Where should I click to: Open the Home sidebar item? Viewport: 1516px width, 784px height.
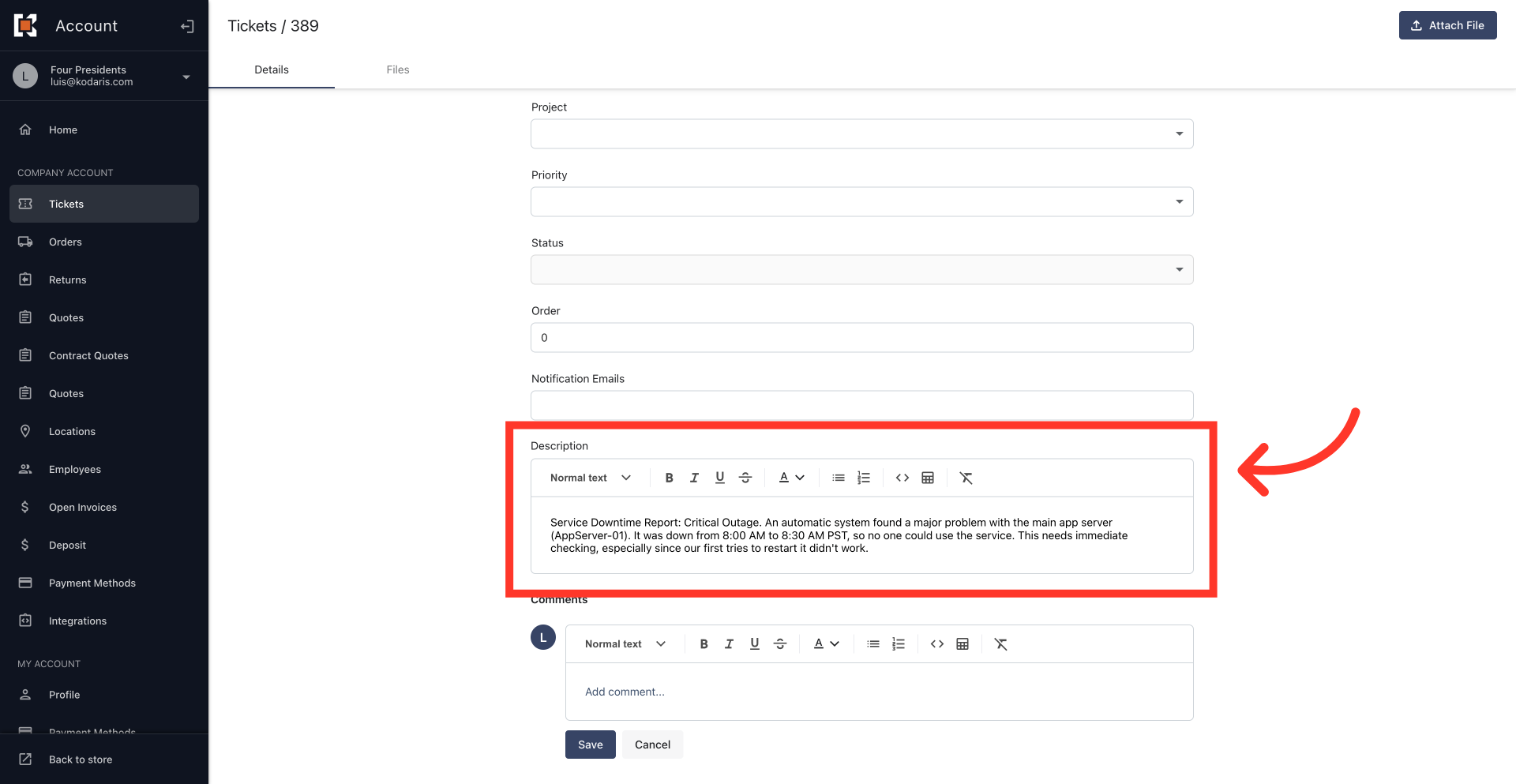104,129
